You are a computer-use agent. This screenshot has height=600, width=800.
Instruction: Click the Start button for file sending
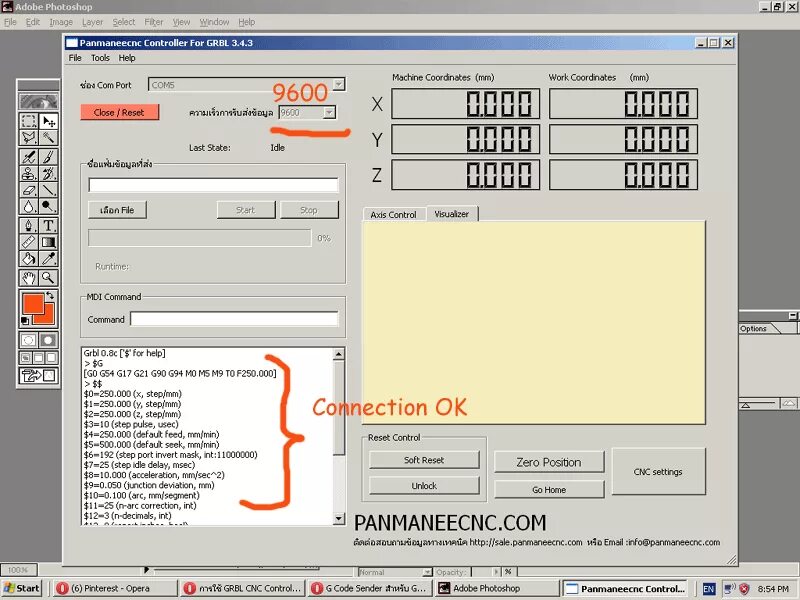point(246,210)
